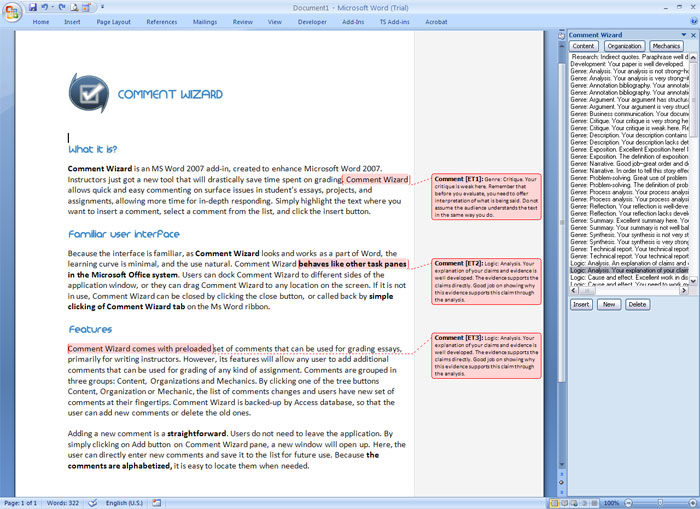The width and height of the screenshot is (700, 509).
Task: Click the macro recording status icon
Action: pyautogui.click(x=156, y=503)
